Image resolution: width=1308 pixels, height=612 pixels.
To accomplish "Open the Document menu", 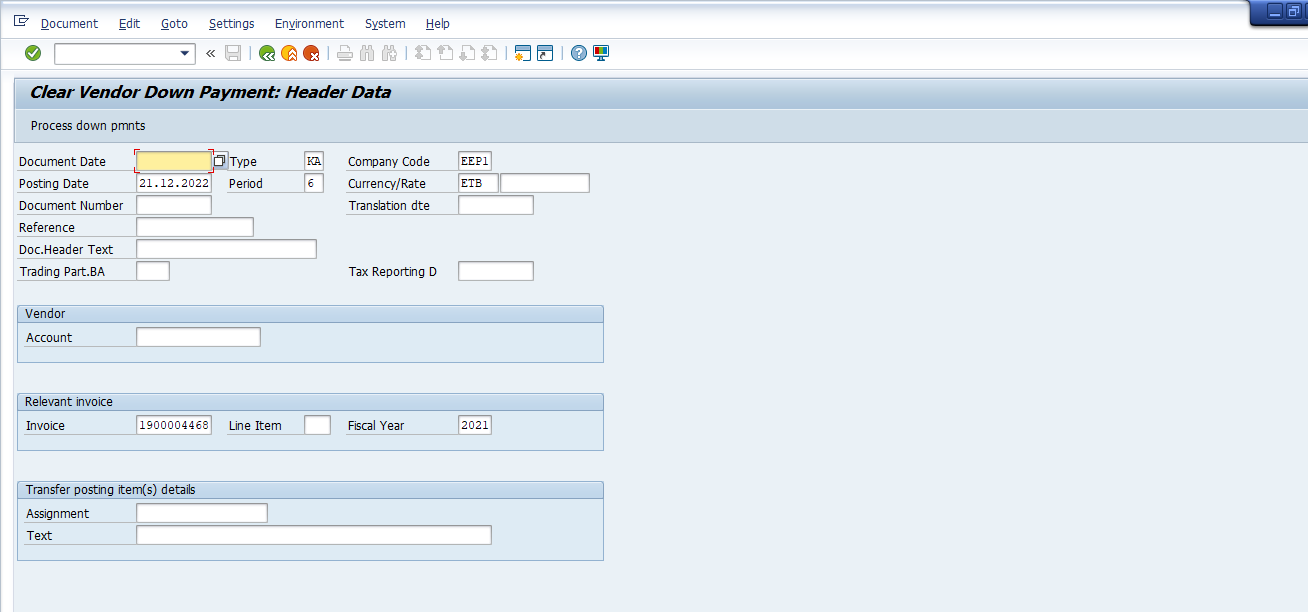I will (x=69, y=23).
